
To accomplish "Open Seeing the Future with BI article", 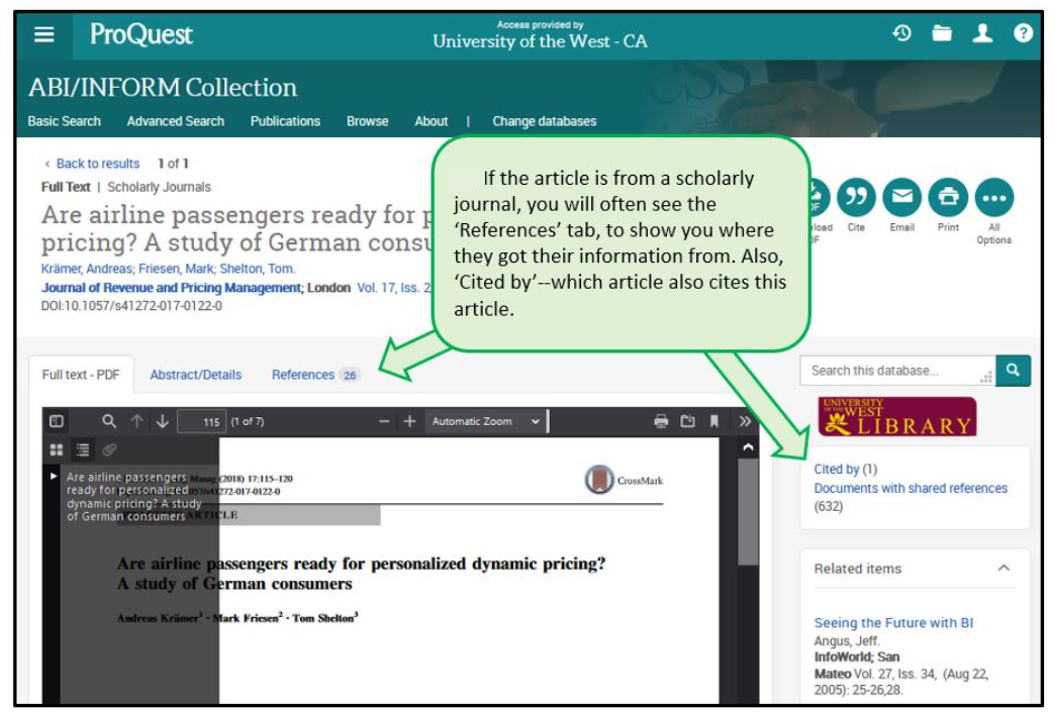I will 893,622.
